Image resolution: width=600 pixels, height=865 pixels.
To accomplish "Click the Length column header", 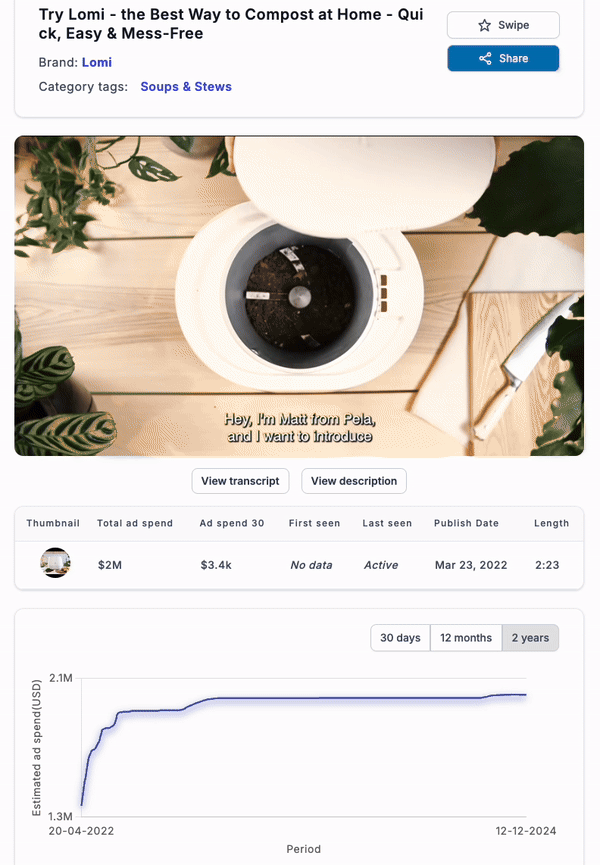I will click(x=551, y=523).
